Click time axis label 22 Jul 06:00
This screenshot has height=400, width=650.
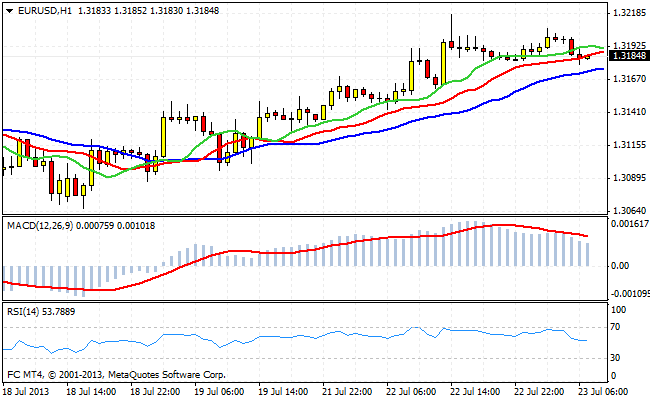(x=411, y=392)
